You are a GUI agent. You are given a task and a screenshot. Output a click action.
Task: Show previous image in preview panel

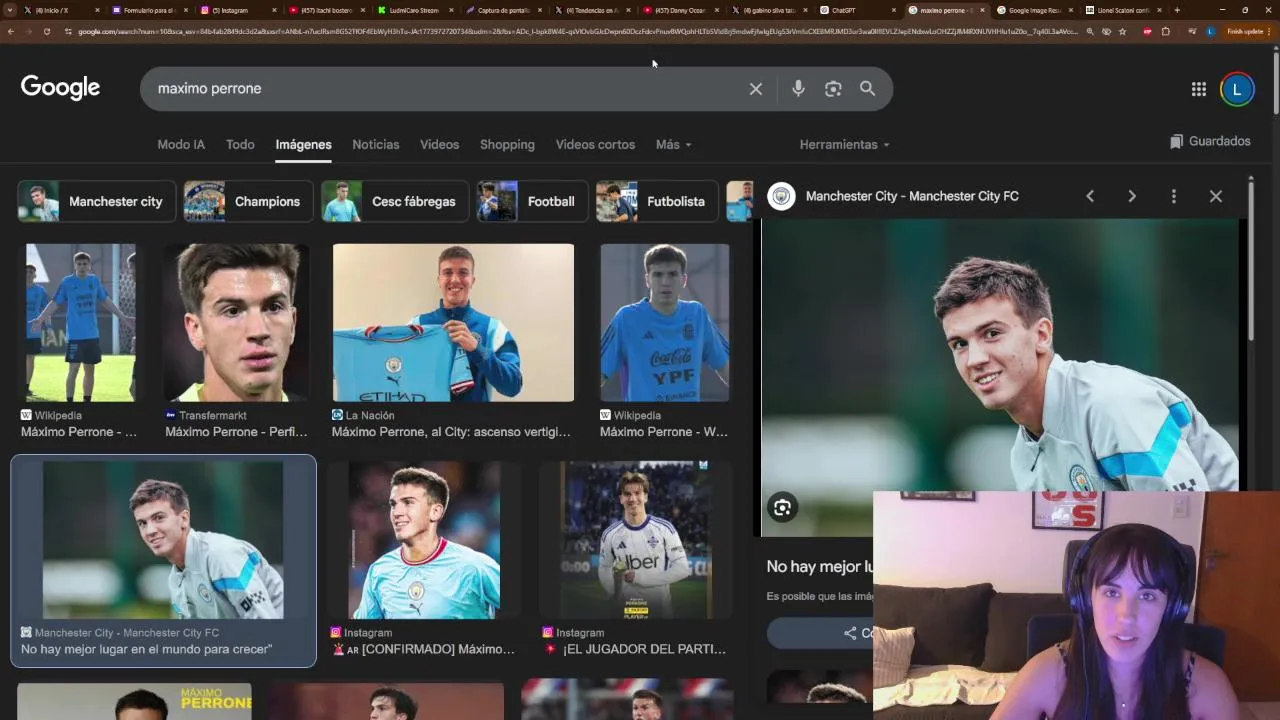[x=1090, y=196]
